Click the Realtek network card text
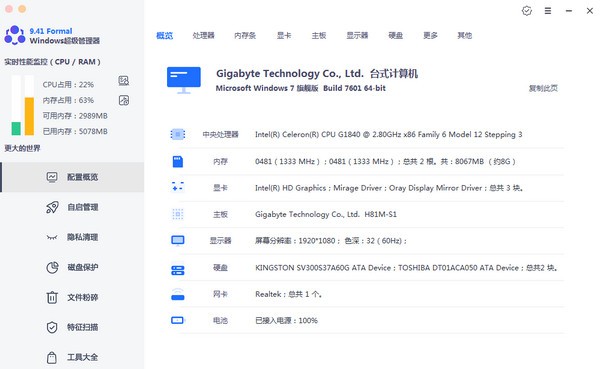Image resolution: width=600 pixels, height=369 pixels. click(x=289, y=294)
